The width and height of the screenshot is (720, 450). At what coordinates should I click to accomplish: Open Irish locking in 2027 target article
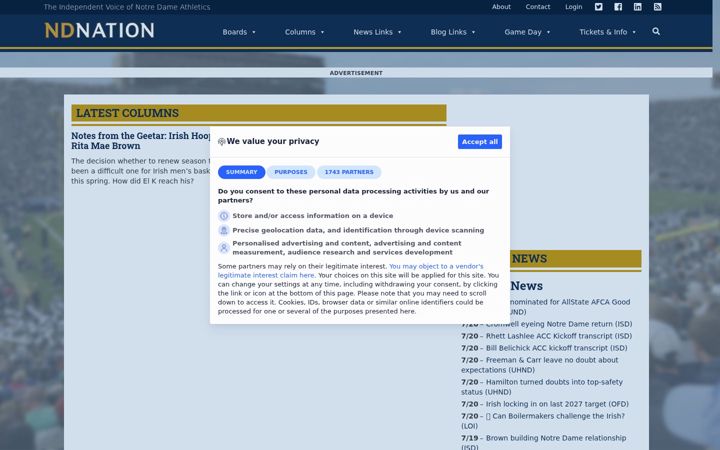tap(557, 404)
